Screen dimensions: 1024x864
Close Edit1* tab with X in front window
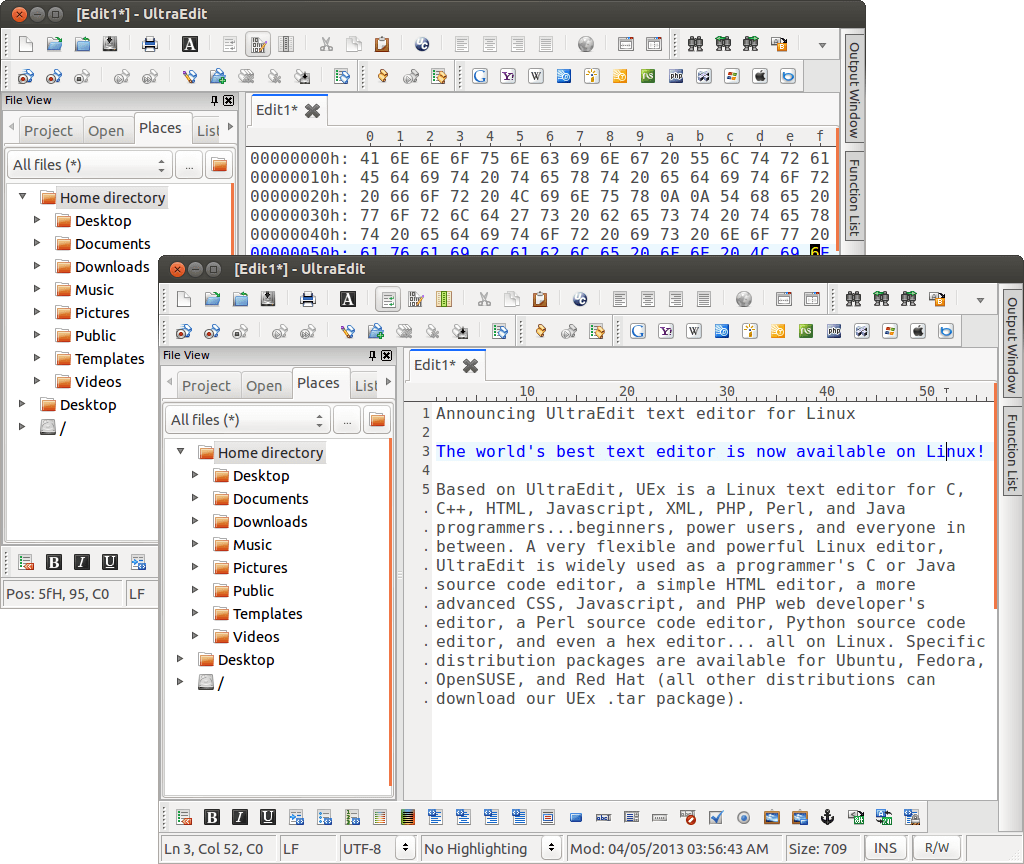pos(470,366)
